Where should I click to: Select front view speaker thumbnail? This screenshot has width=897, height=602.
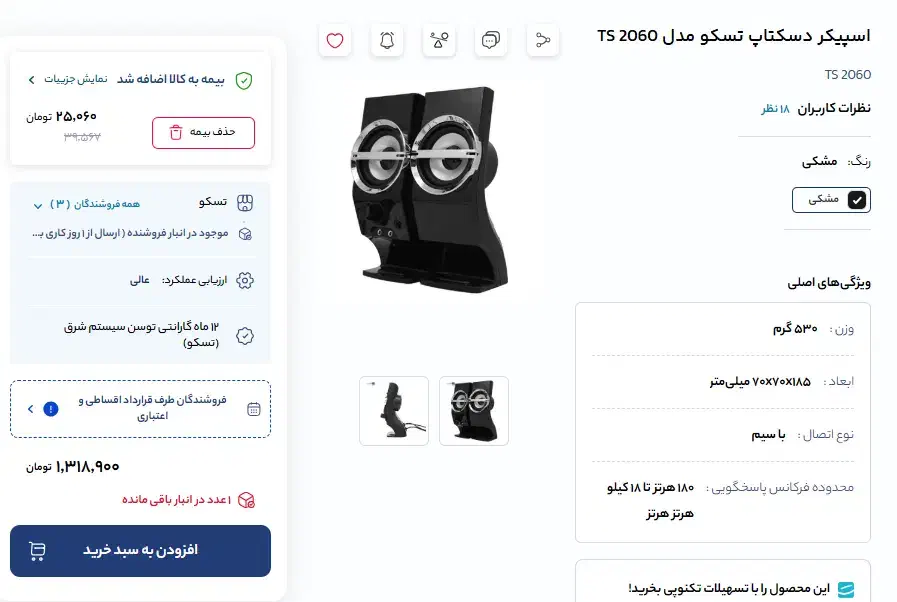(x=474, y=411)
